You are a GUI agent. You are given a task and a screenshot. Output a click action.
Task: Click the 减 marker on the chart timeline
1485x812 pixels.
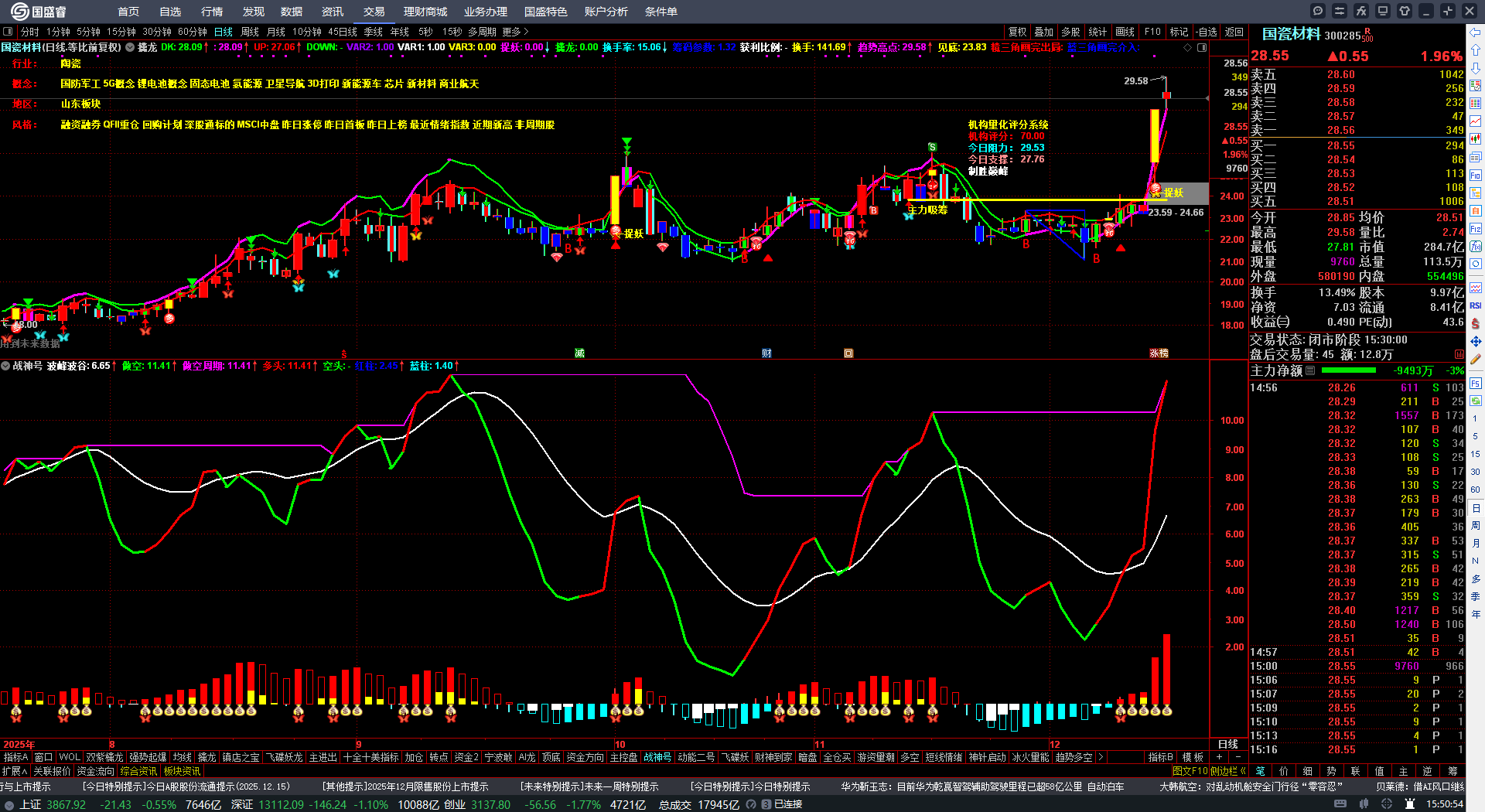tap(579, 353)
